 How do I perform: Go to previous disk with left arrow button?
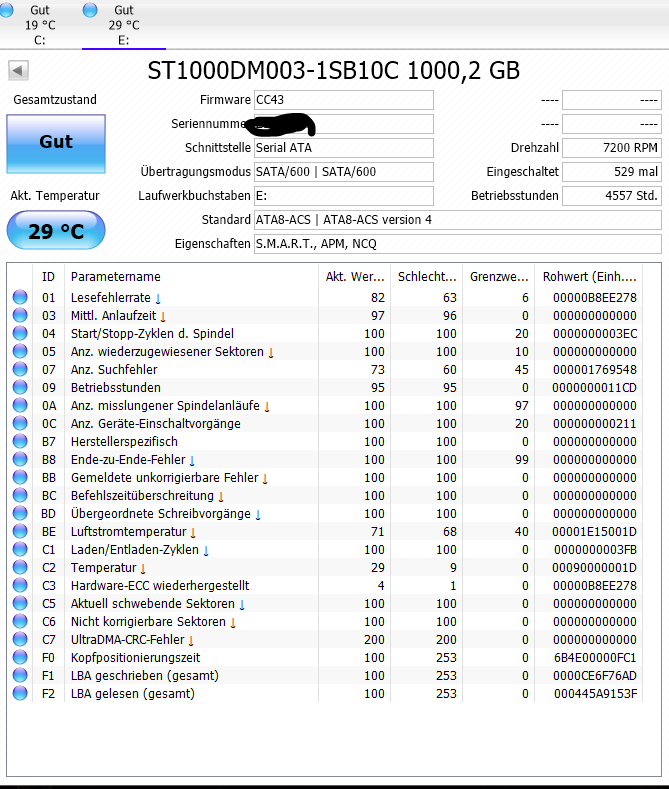point(19,70)
